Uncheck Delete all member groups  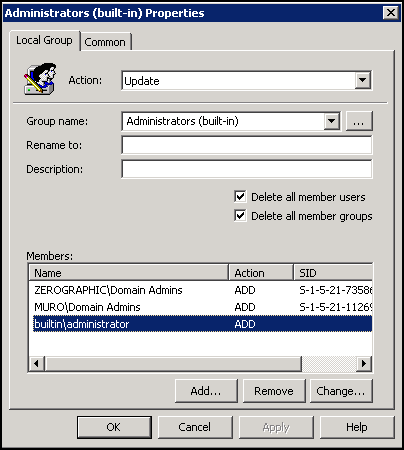click(x=240, y=216)
